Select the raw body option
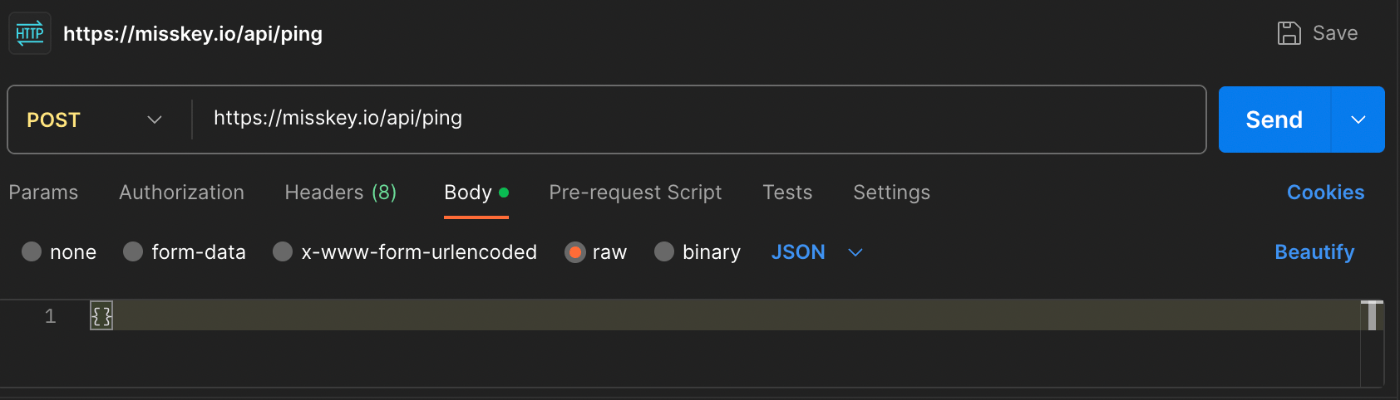This screenshot has height=400, width=1400. click(574, 252)
